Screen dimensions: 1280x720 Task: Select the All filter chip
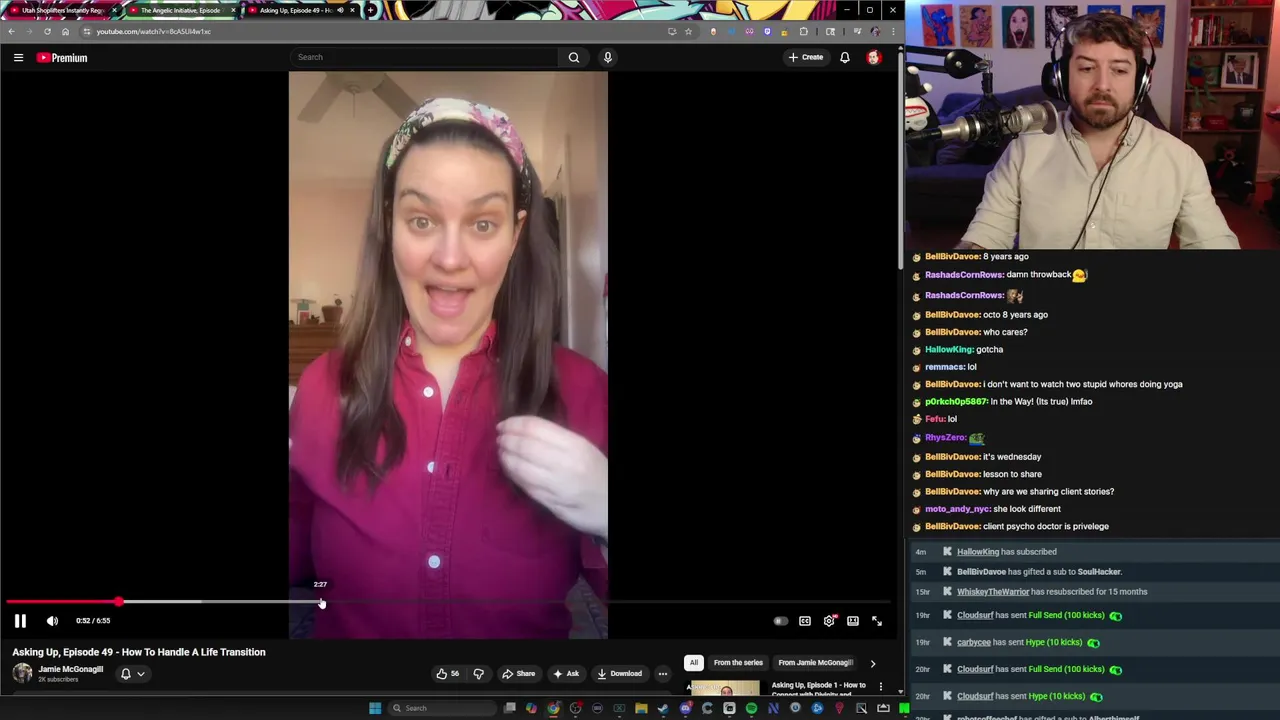(693, 662)
